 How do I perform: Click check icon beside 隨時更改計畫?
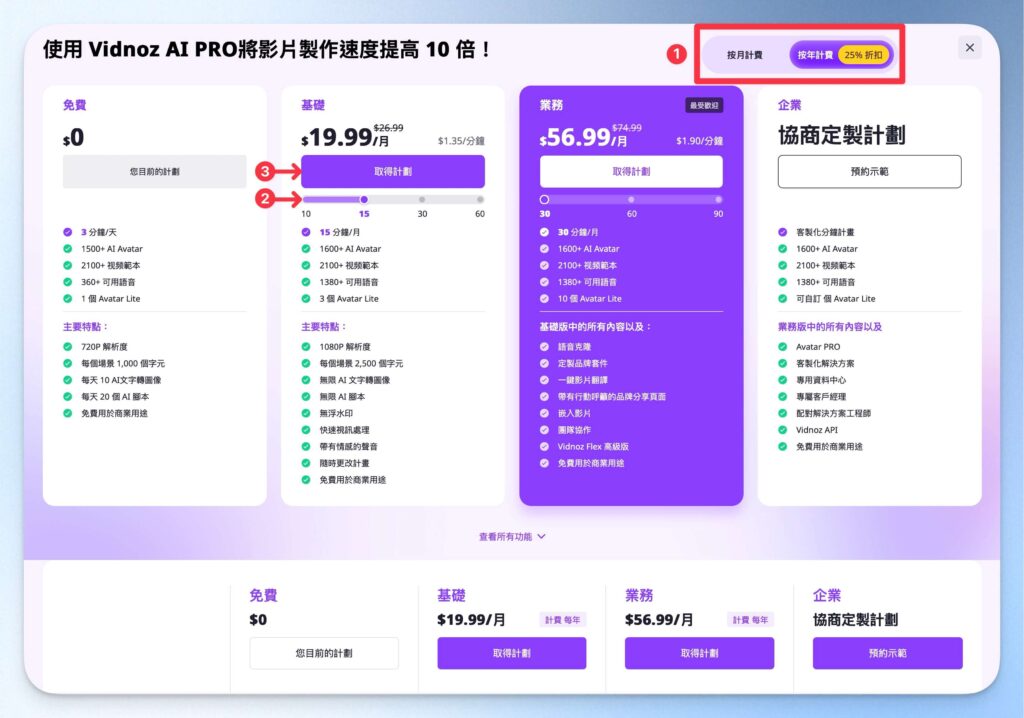pos(306,463)
